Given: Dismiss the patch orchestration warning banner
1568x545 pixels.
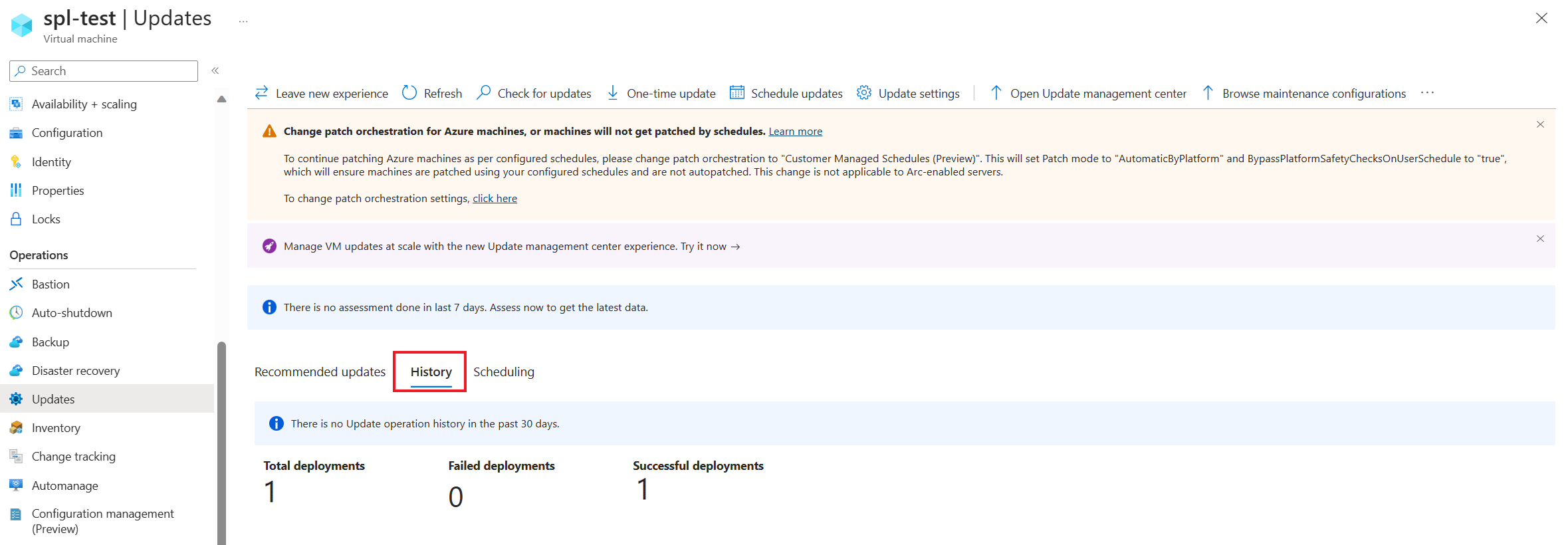Looking at the screenshot, I should coord(1540,124).
